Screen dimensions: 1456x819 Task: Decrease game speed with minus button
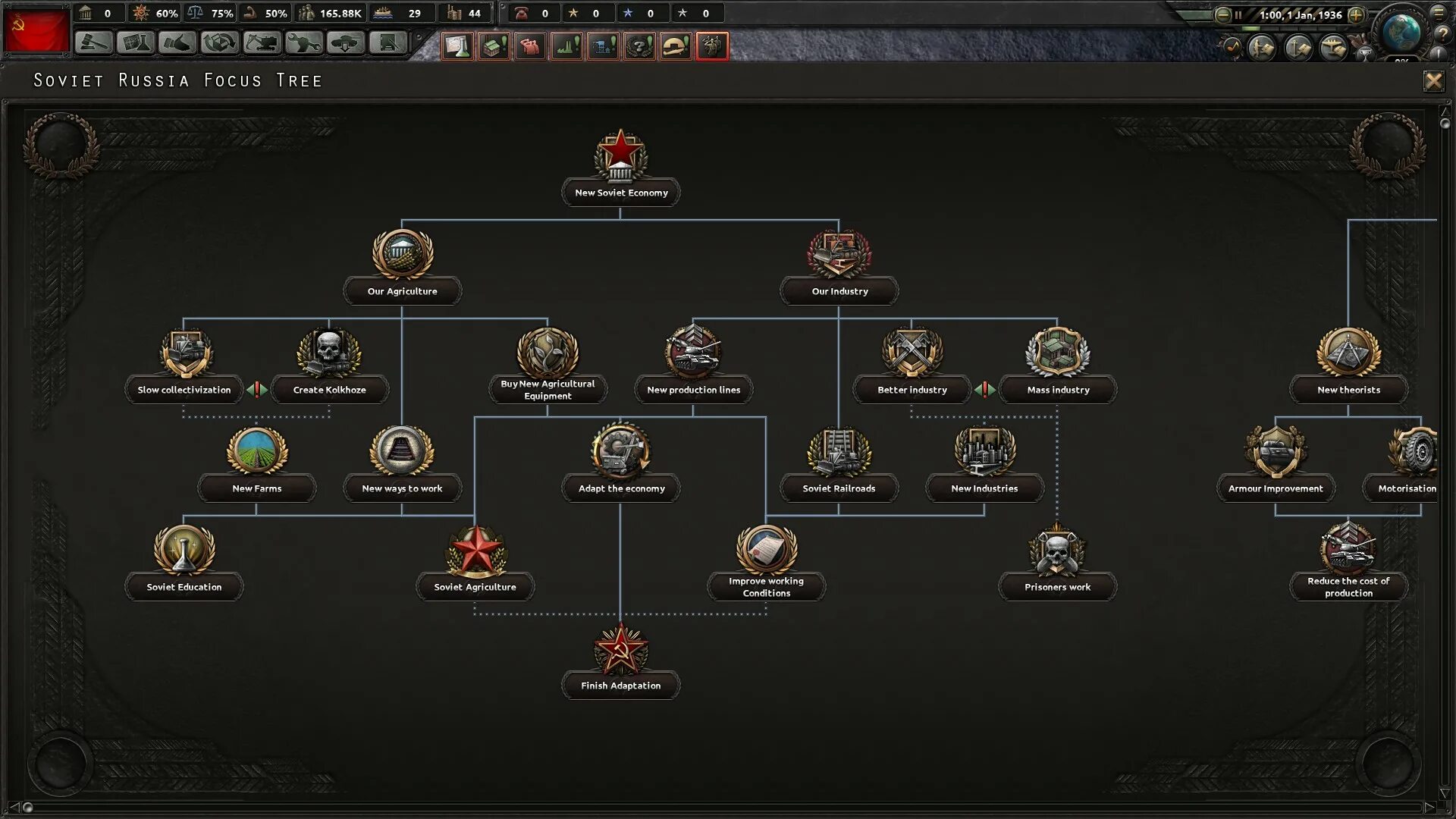[1222, 14]
